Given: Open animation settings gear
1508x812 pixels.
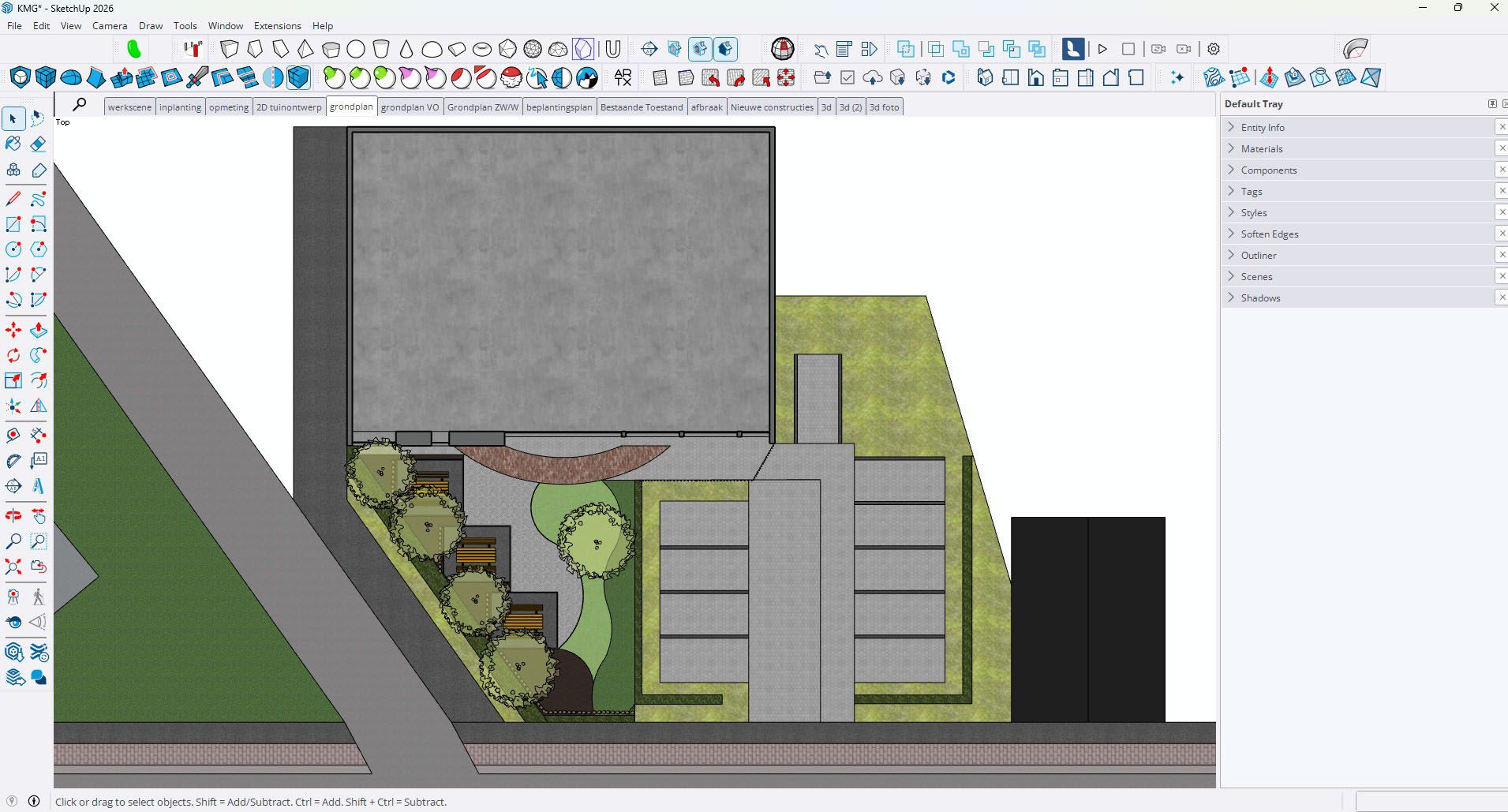Looking at the screenshot, I should 1214,49.
